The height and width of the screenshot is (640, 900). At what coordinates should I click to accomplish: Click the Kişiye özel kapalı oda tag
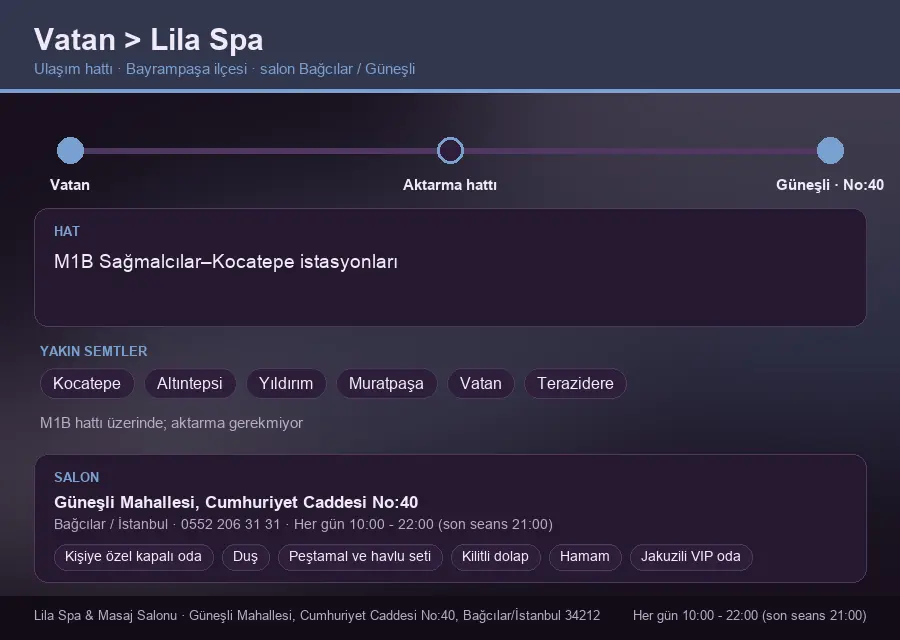pos(133,557)
